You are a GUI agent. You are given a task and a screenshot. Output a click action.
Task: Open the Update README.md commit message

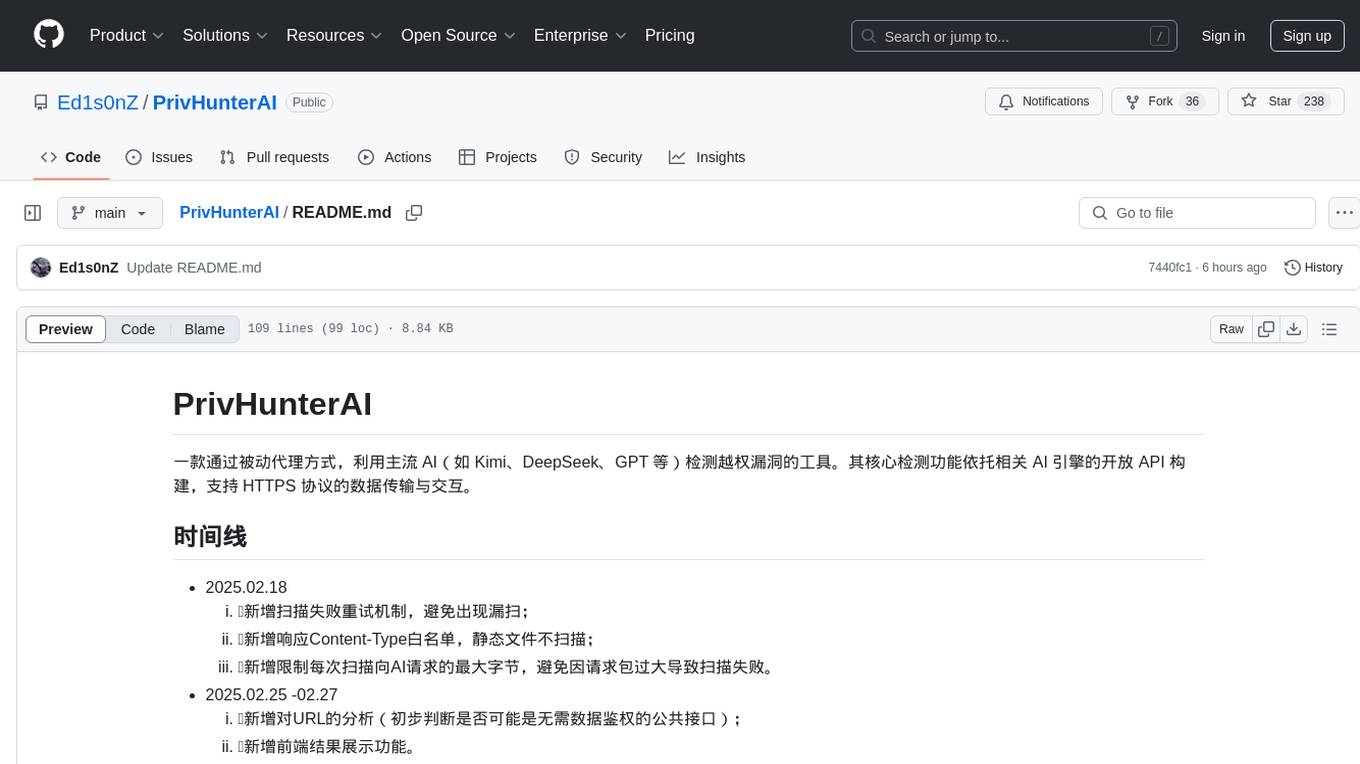point(194,268)
